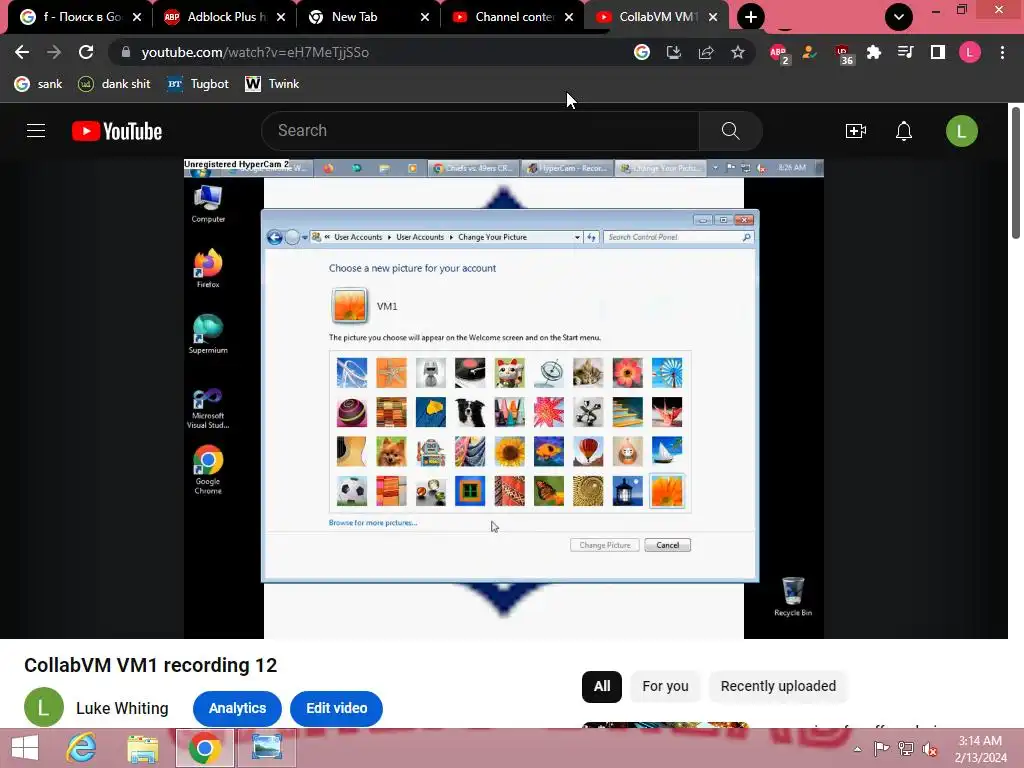Go to YouTube home via logo
This screenshot has width=1024, height=768.
tap(117, 131)
